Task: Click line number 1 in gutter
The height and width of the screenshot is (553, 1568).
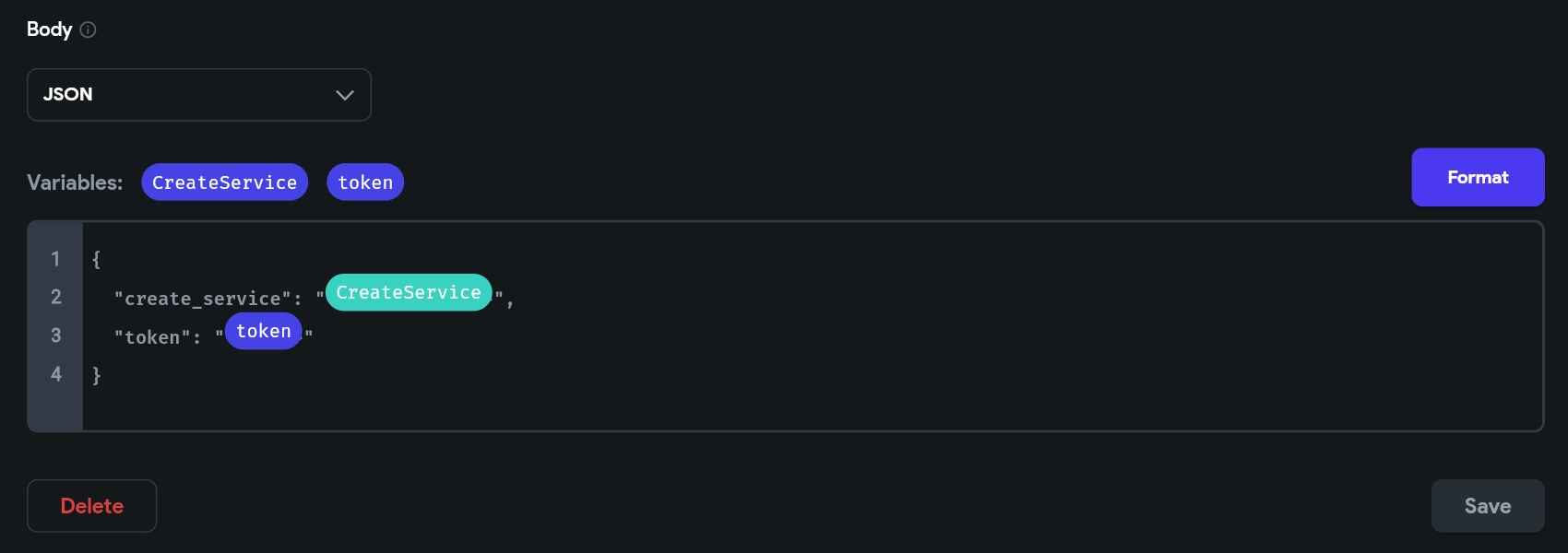Action: (55, 259)
